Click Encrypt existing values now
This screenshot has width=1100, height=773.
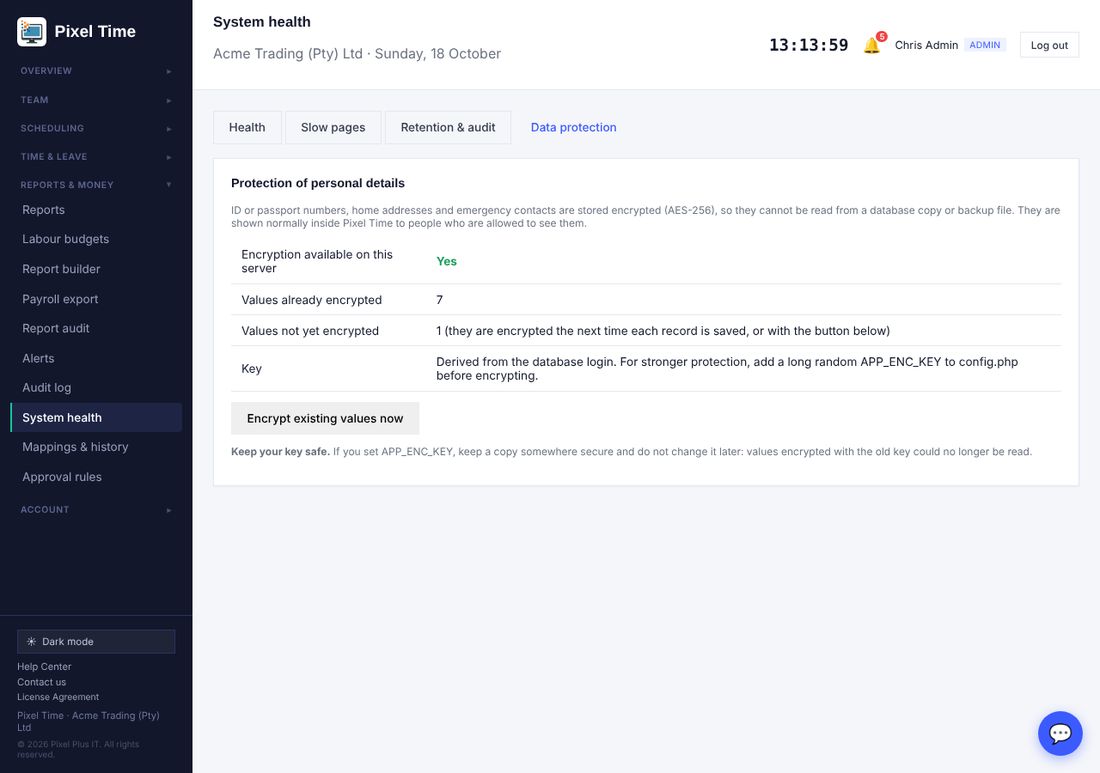pos(325,418)
